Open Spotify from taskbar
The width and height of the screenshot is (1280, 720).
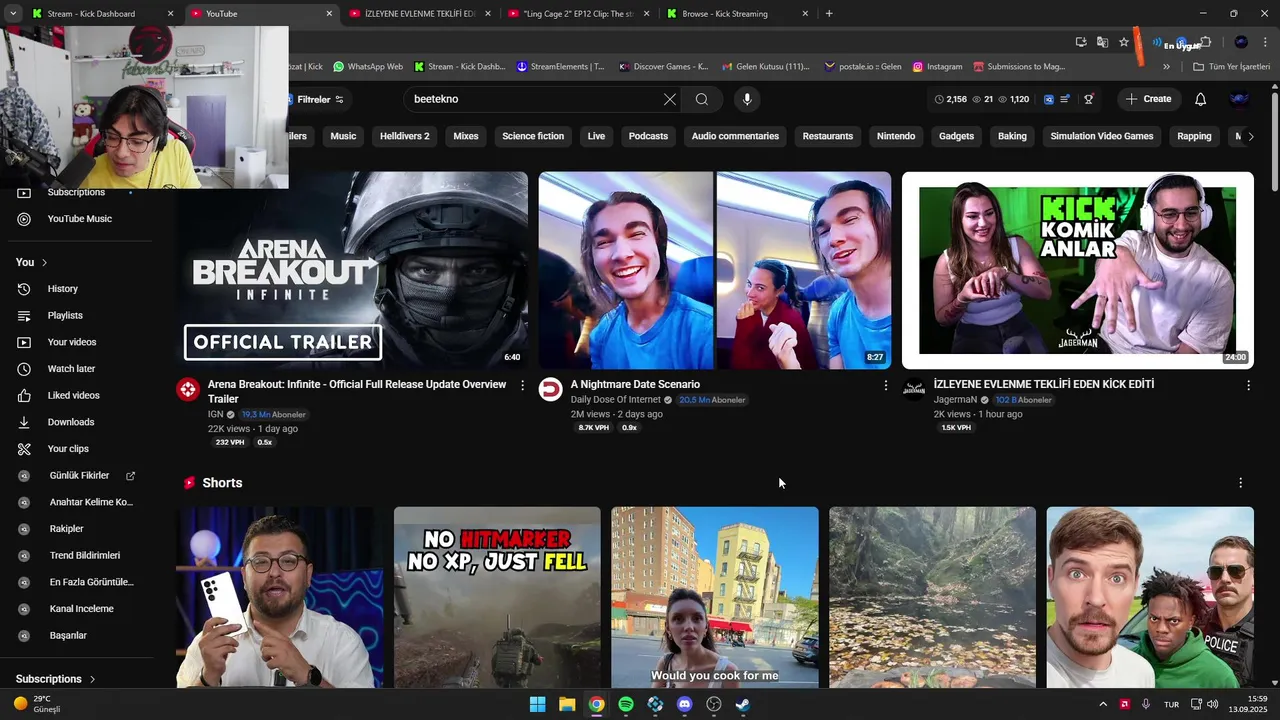(x=626, y=704)
